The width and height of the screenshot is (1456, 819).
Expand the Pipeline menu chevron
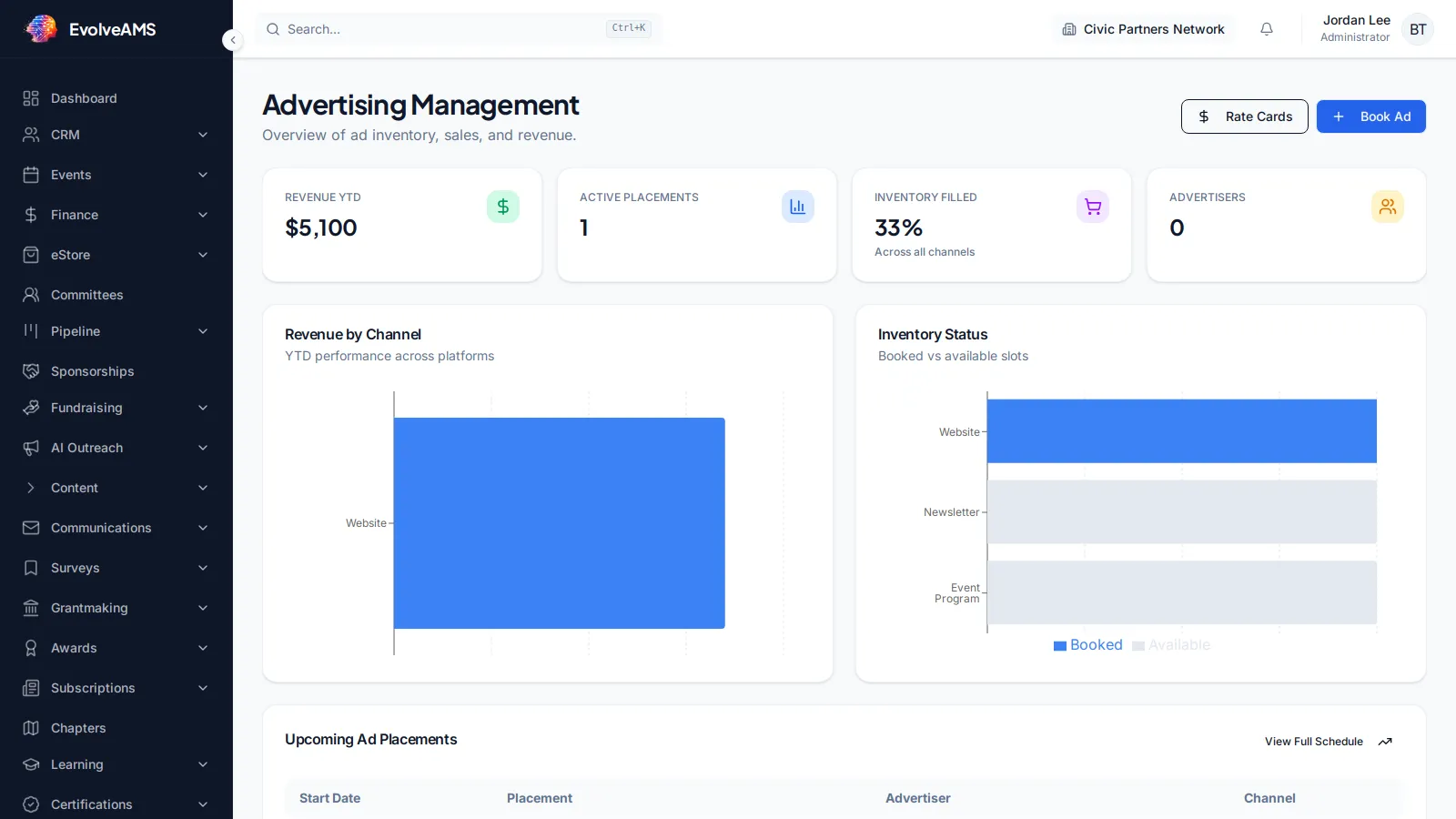click(x=203, y=331)
